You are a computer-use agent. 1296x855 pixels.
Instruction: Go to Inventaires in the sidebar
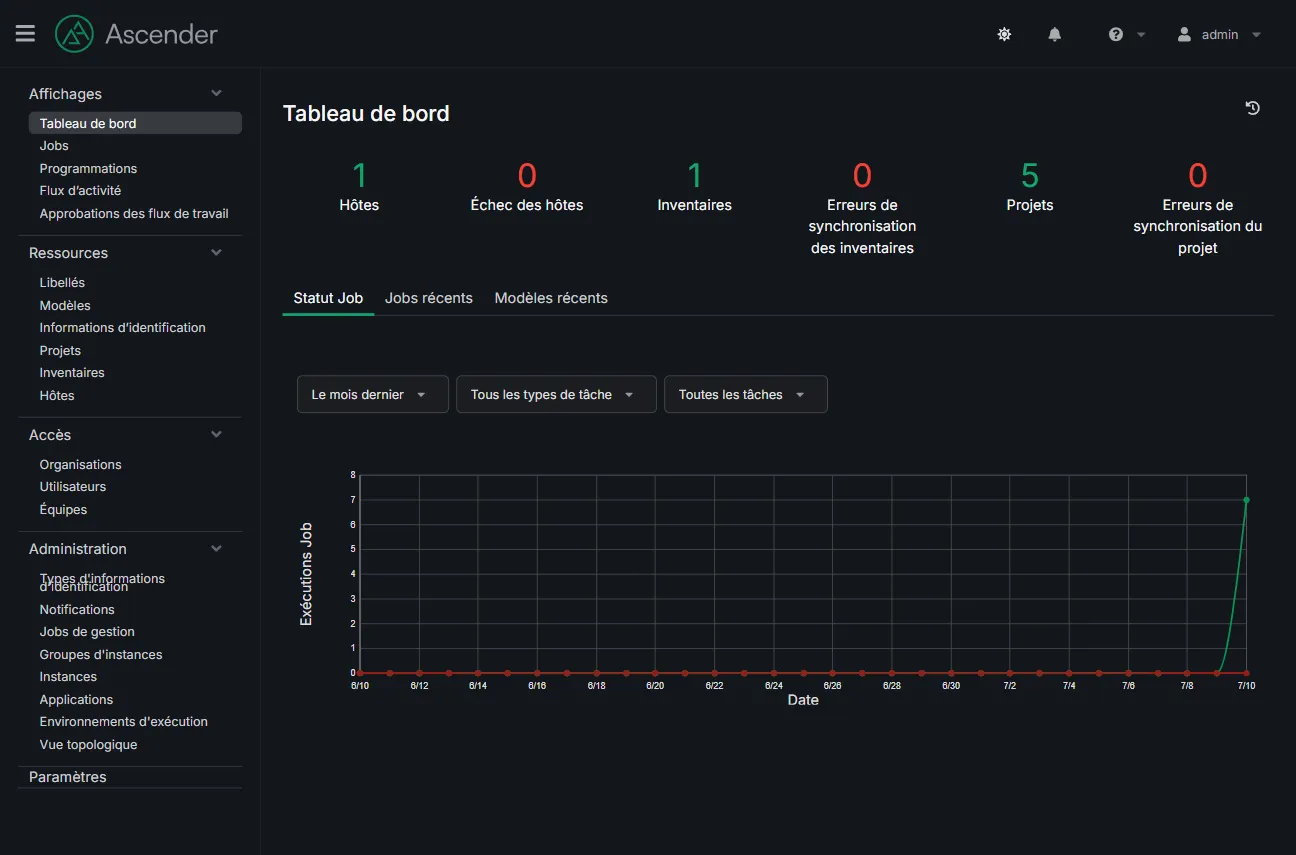pyautogui.click(x=72, y=373)
